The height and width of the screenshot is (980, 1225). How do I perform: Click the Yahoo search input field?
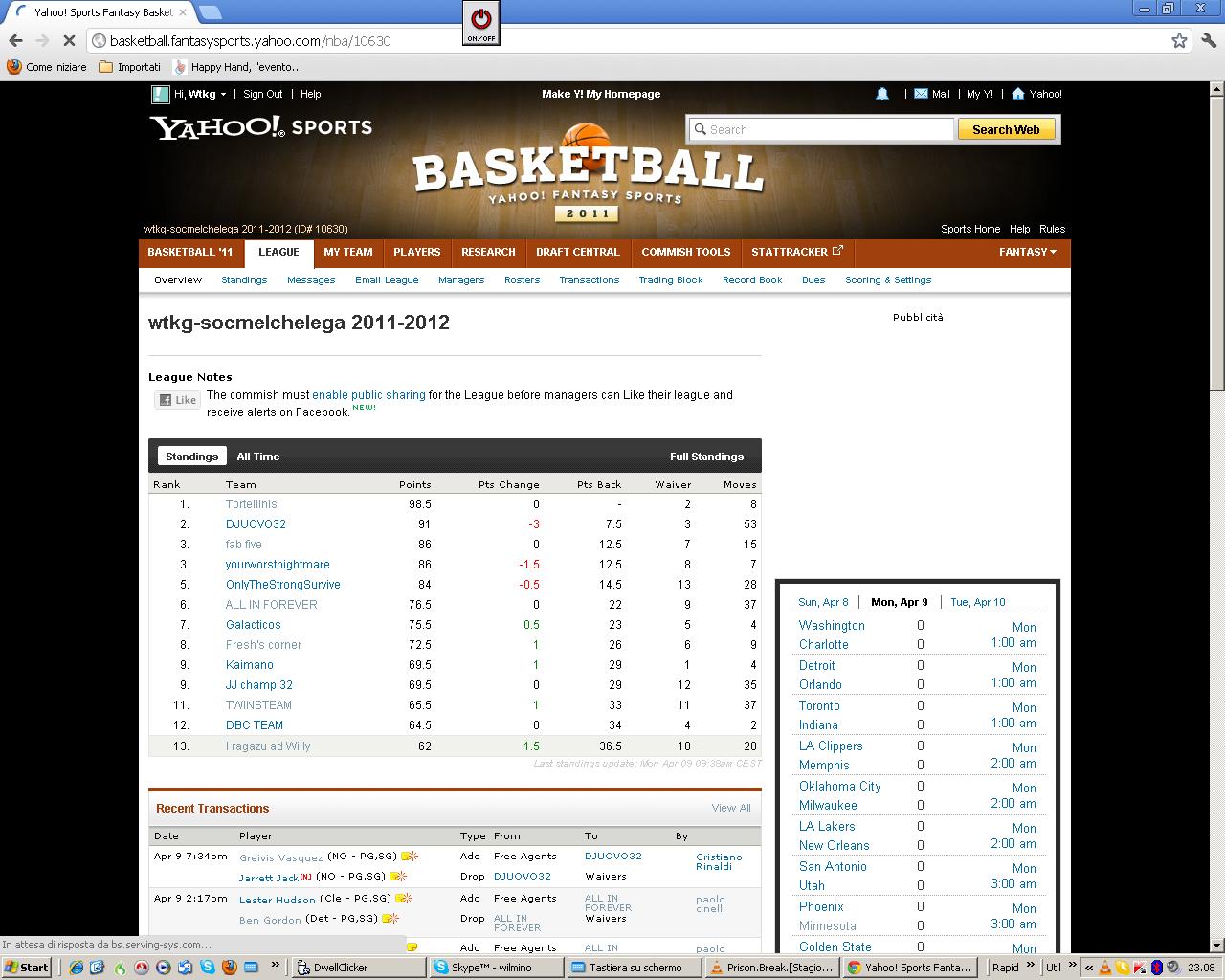tap(821, 129)
